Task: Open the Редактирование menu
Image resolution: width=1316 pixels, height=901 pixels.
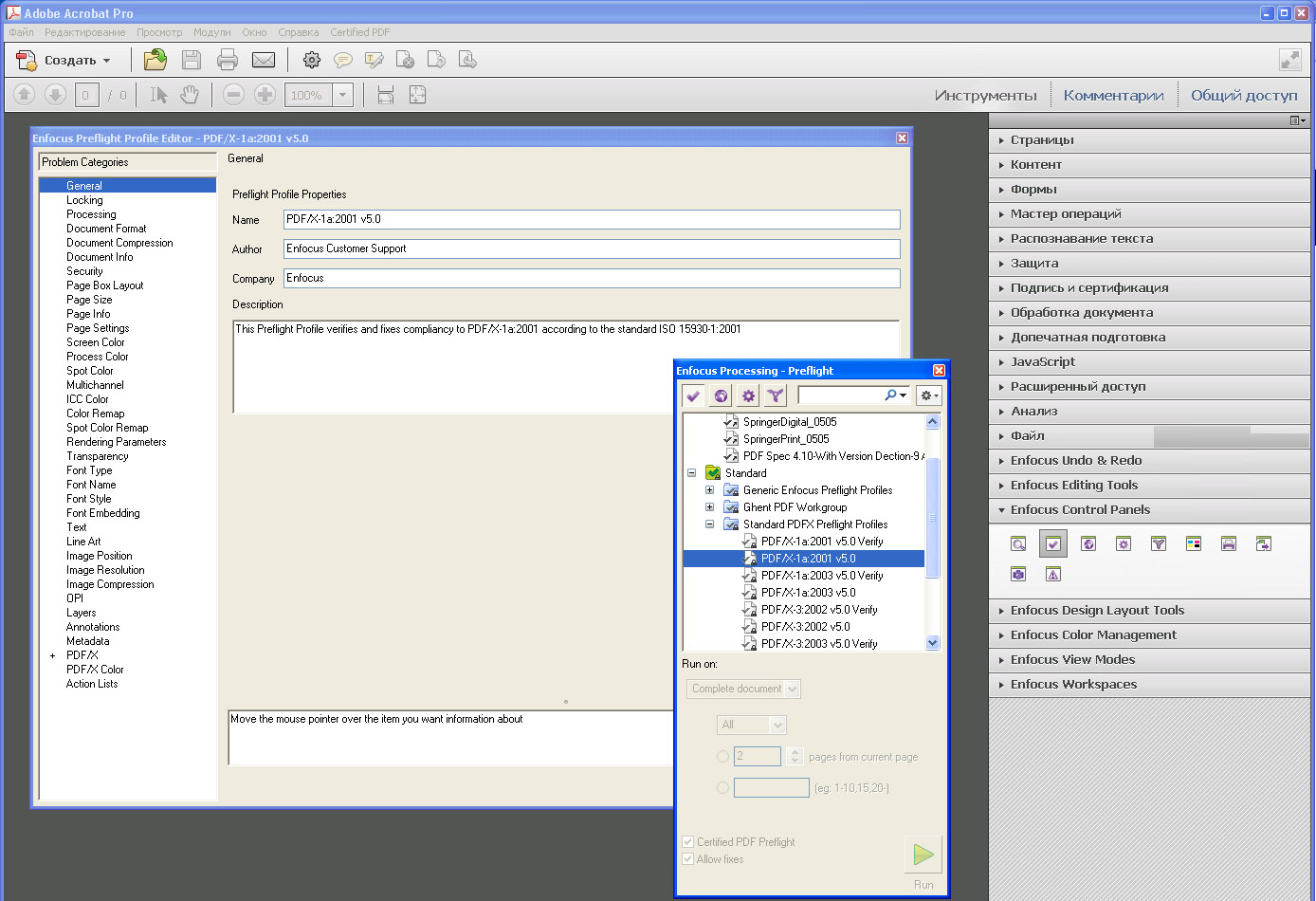Action: [x=84, y=32]
